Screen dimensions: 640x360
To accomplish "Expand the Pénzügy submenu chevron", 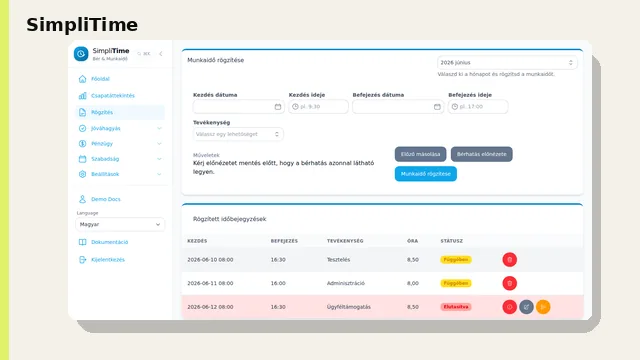I will coord(159,144).
